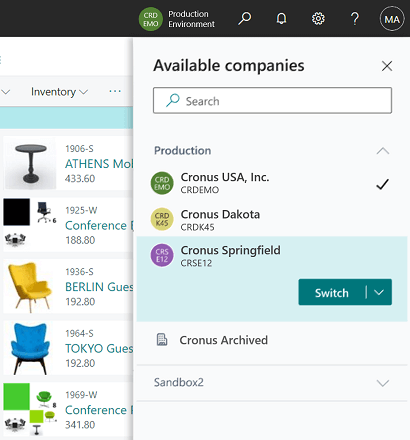Image resolution: width=410 pixels, height=440 pixels.
Task: Open notifications bell icon
Action: tap(281, 19)
